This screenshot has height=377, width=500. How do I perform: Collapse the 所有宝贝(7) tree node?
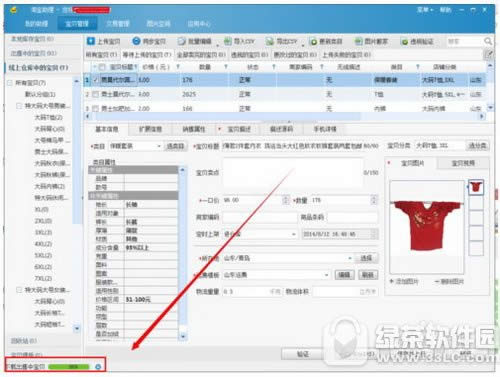point(10,83)
